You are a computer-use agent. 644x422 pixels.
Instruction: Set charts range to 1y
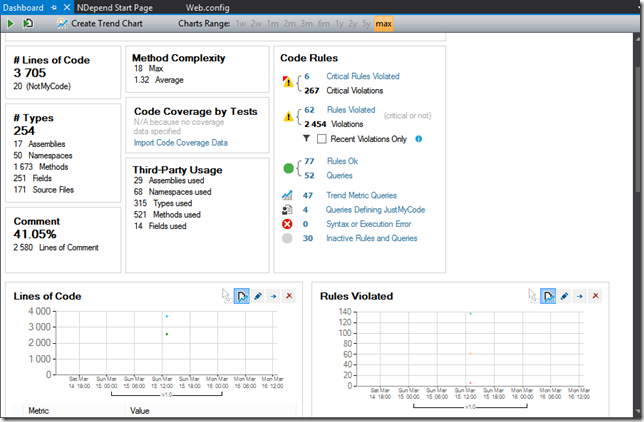[339, 24]
